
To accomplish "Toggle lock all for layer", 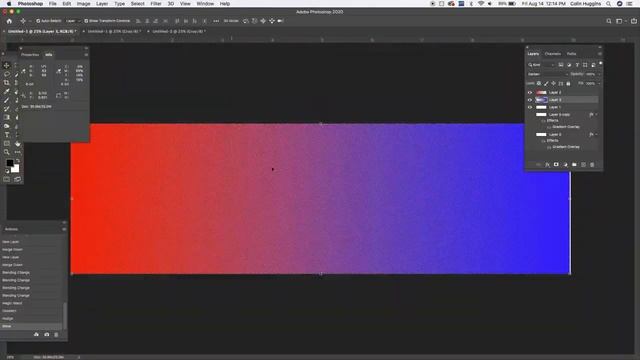I will pyautogui.click(x=568, y=83).
